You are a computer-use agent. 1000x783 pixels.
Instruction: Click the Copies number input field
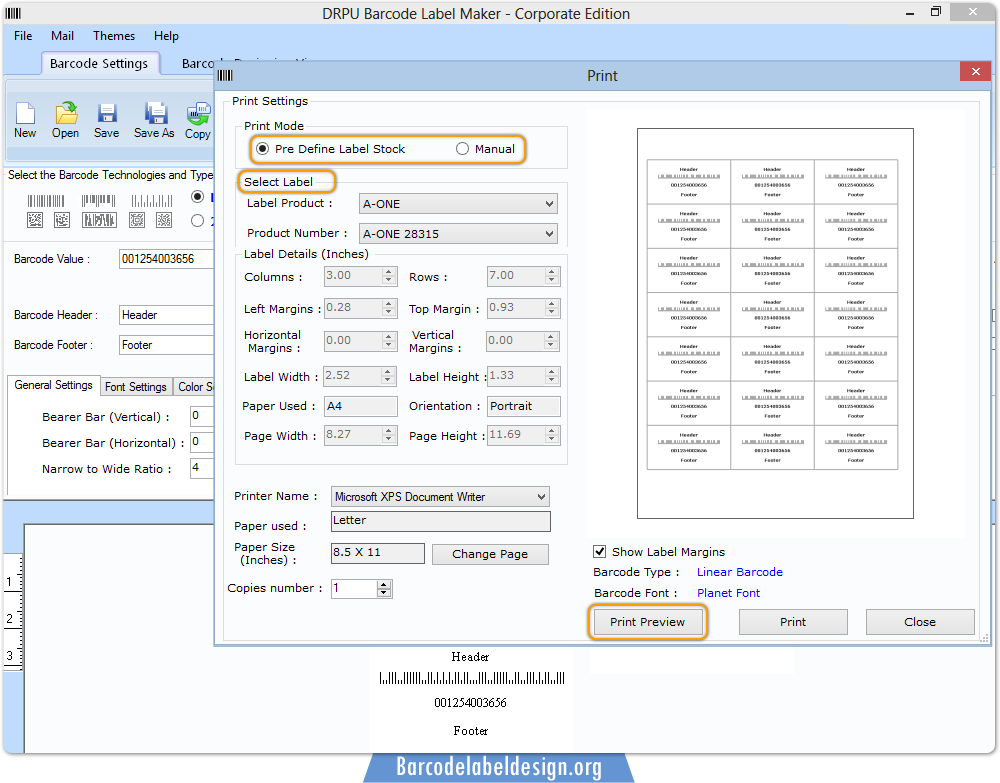pos(354,589)
